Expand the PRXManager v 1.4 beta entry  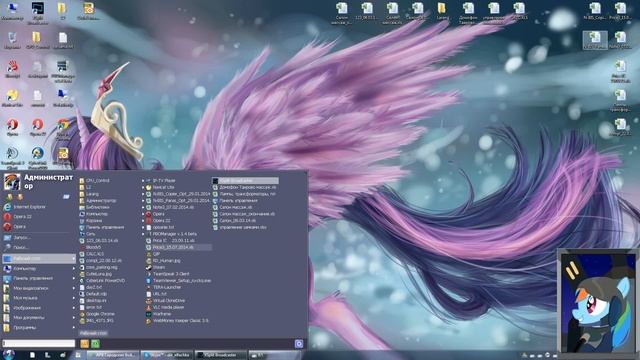click(x=171, y=234)
